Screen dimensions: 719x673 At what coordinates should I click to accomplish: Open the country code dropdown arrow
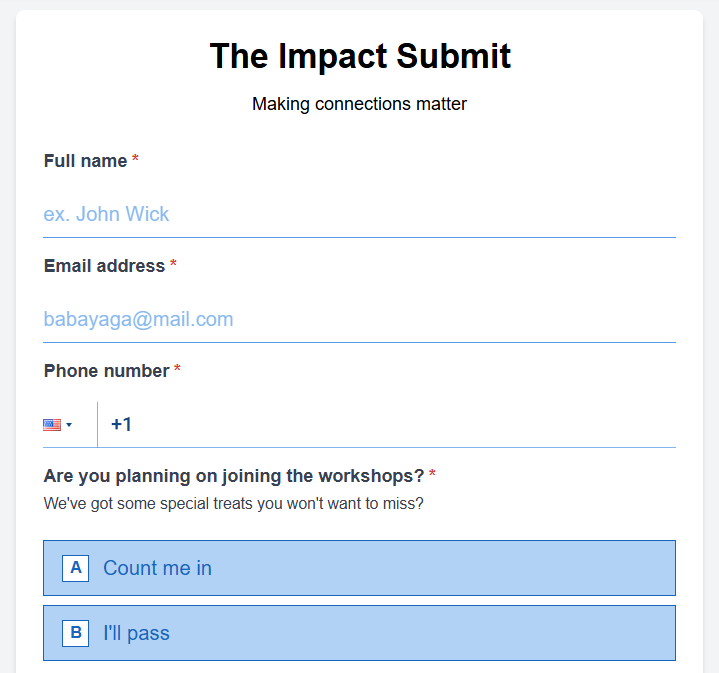[69, 425]
